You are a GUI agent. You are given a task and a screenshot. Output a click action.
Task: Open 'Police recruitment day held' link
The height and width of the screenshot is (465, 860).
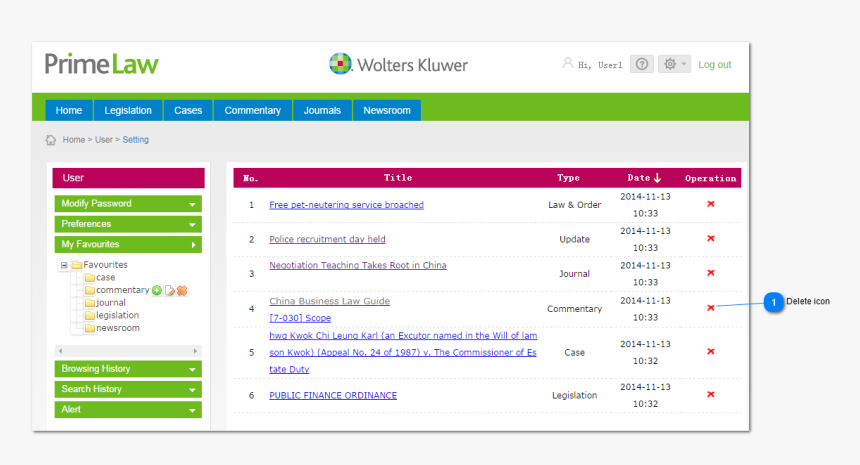[327, 239]
